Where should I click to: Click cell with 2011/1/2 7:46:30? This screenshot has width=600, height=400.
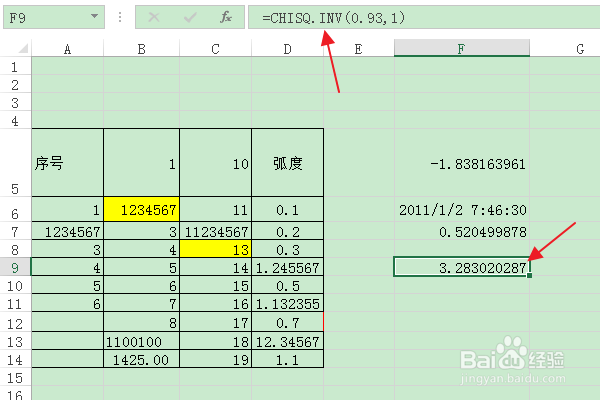462,209
